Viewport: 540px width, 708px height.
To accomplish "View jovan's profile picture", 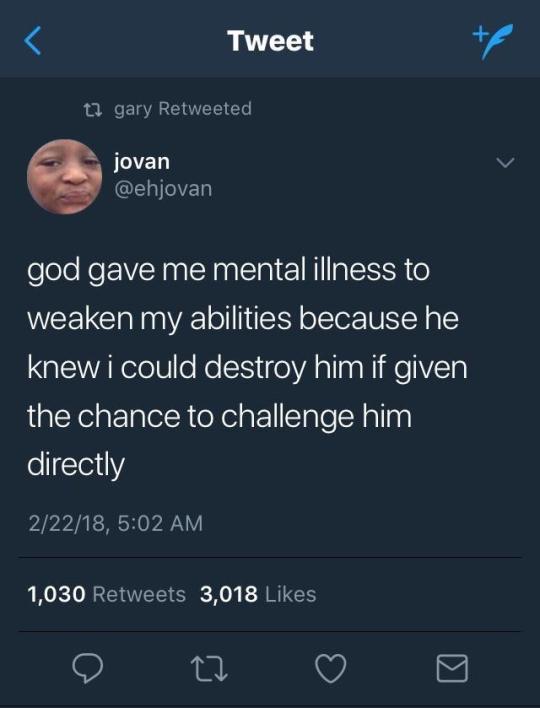I will (x=65, y=177).
